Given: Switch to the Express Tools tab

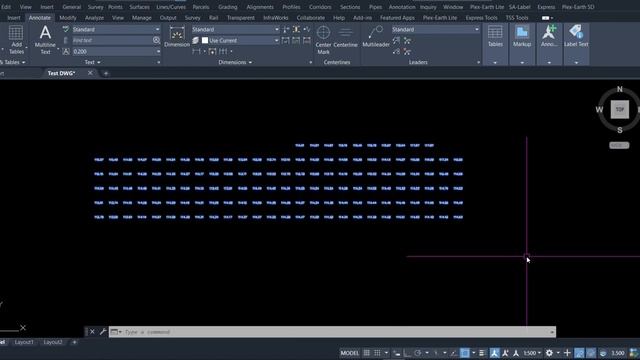Looking at the screenshot, I should tap(481, 18).
